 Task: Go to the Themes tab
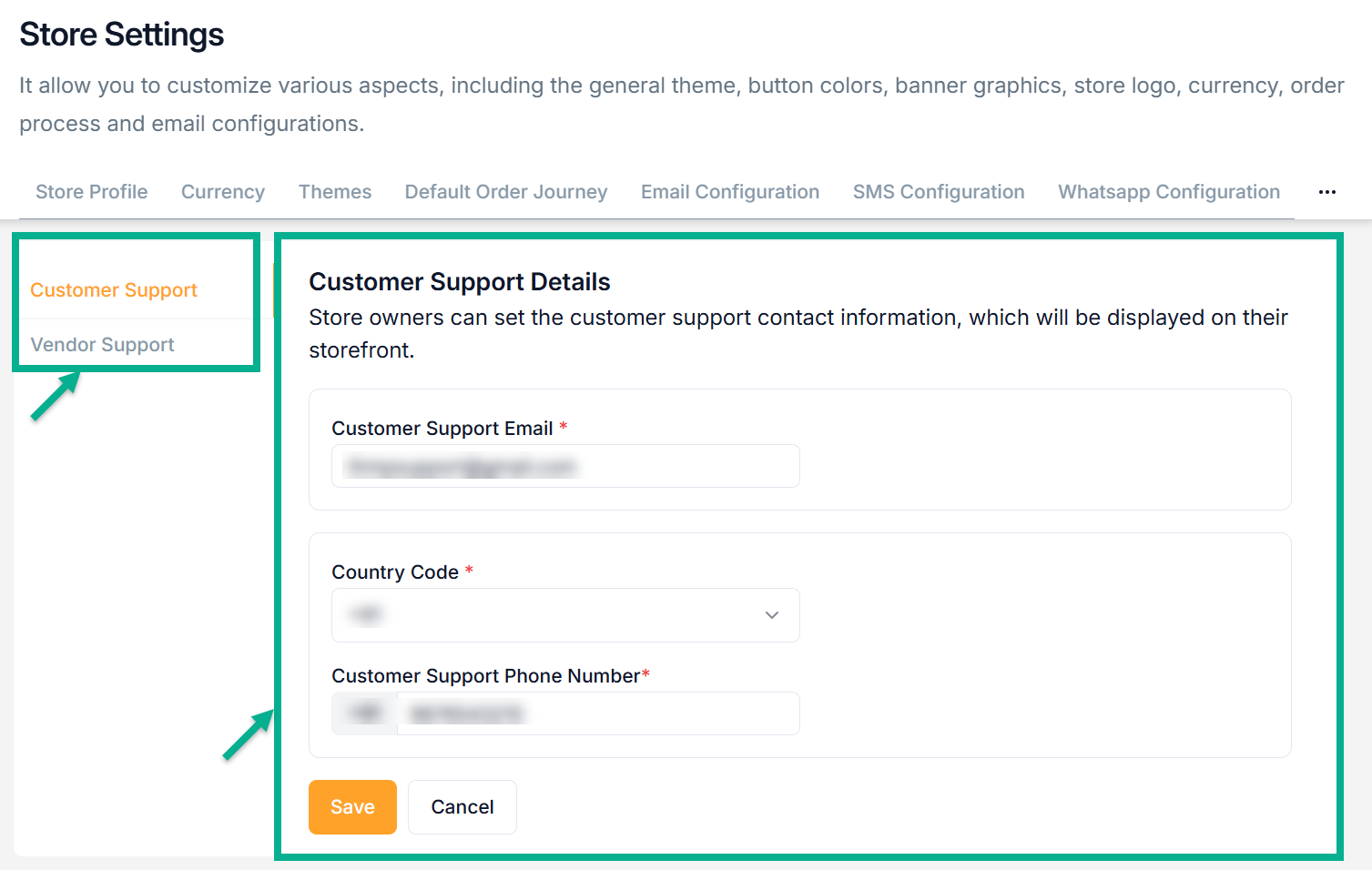point(334,192)
